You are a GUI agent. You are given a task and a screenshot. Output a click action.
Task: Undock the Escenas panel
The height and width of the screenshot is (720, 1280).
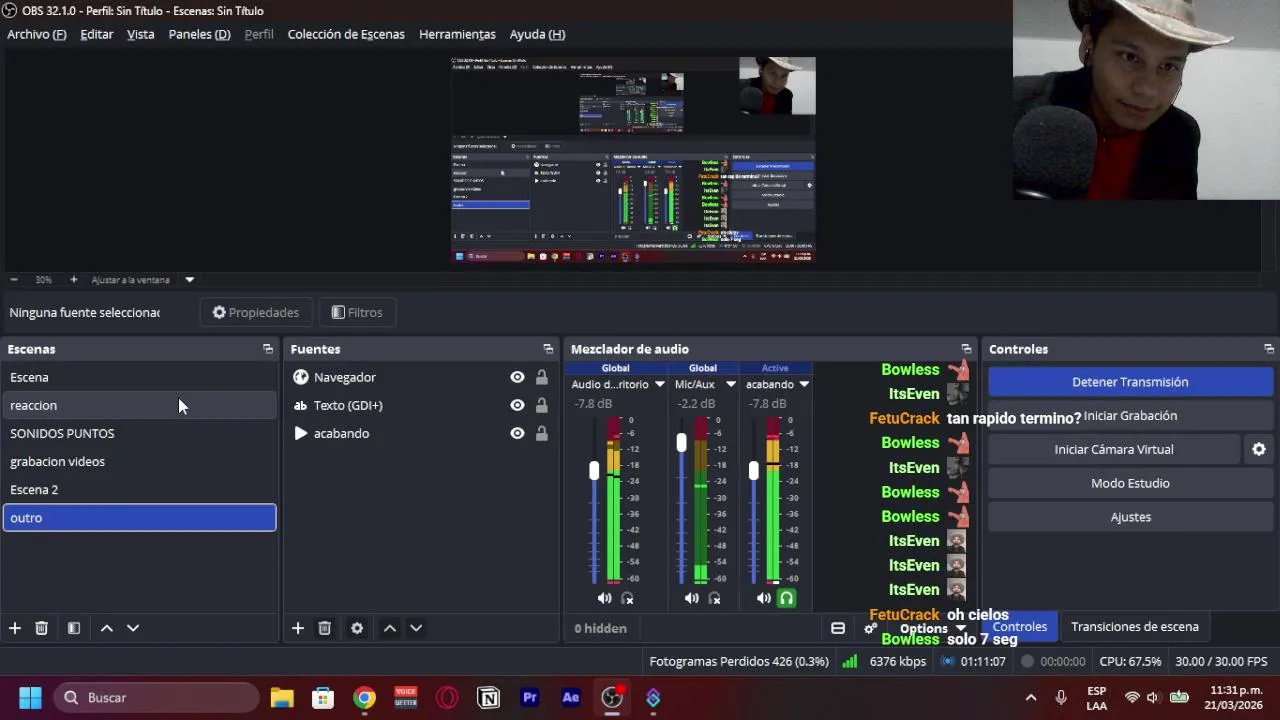tap(267, 349)
